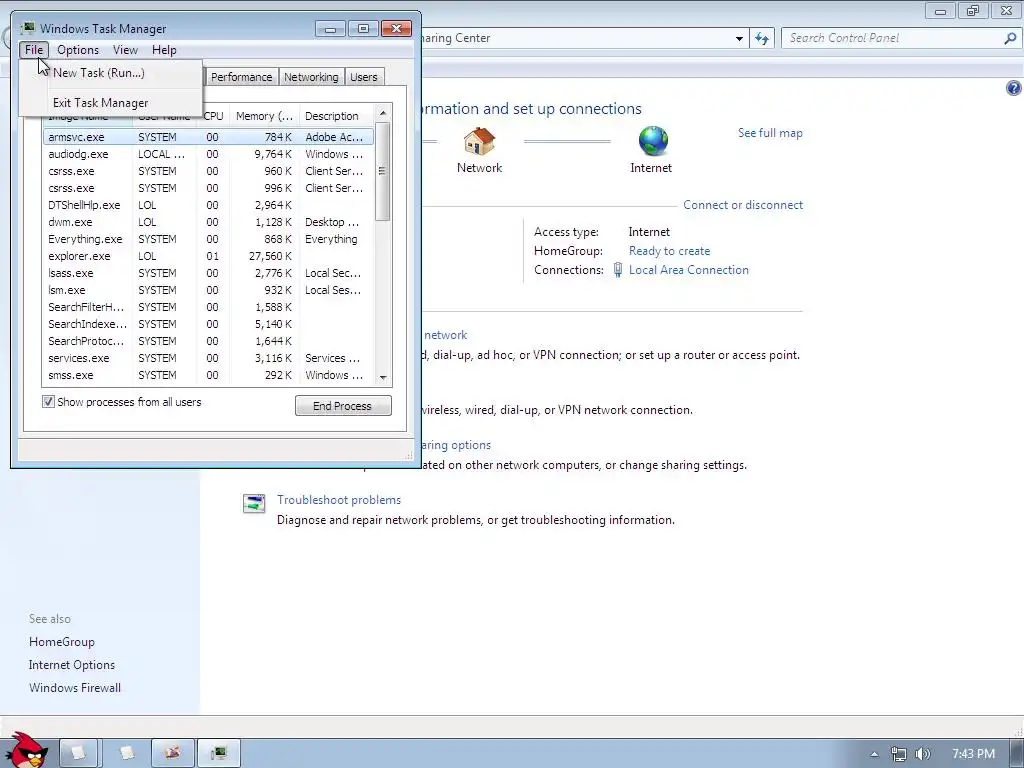Sort by the Memory column header
The image size is (1024, 768).
[264, 116]
